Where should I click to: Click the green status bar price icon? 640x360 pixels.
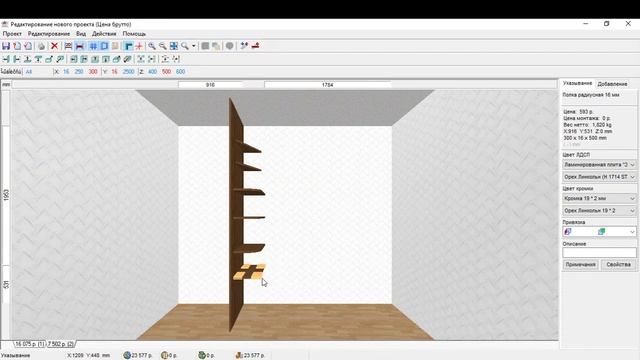point(202,355)
